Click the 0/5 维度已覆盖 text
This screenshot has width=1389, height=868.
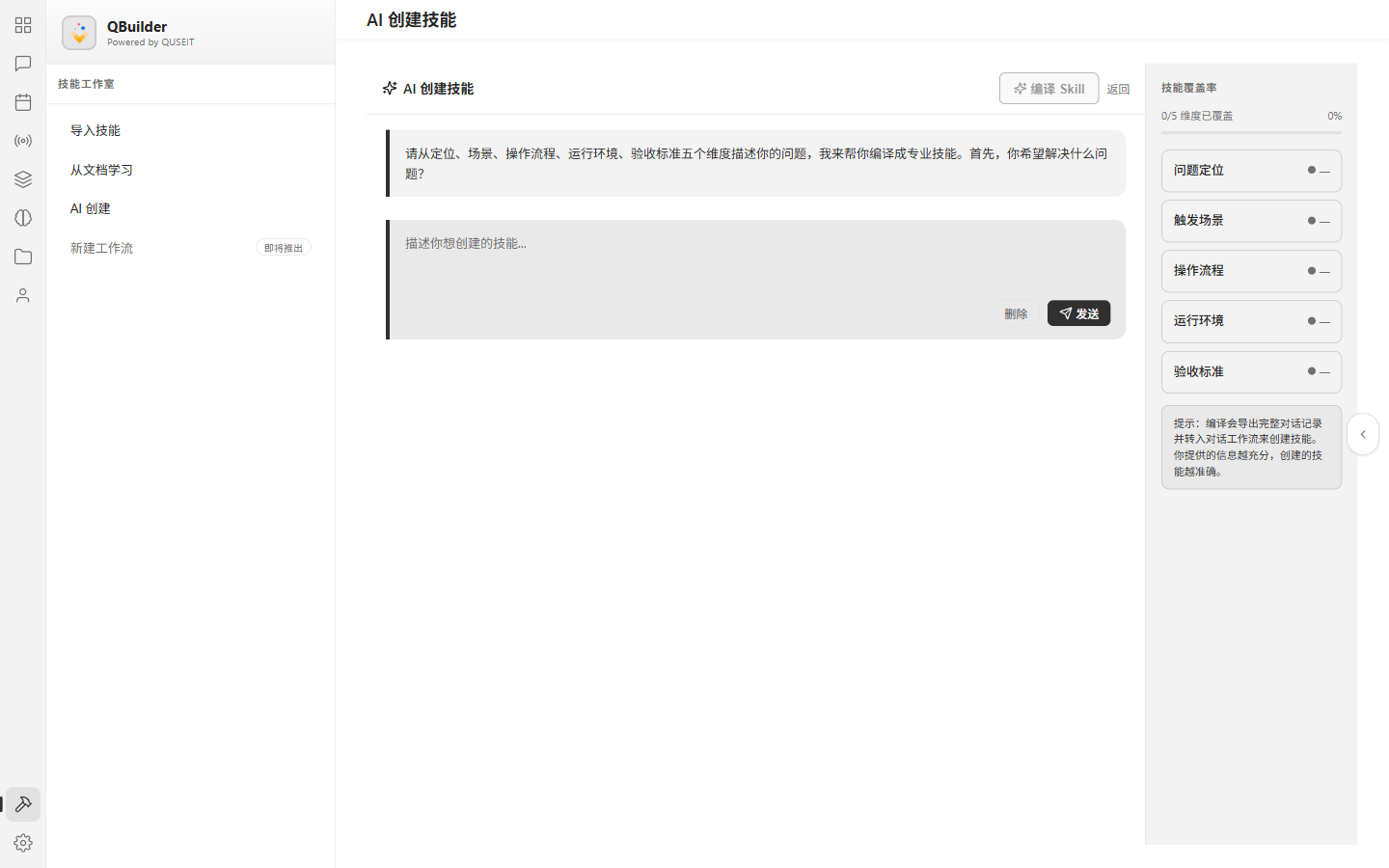click(x=1197, y=116)
